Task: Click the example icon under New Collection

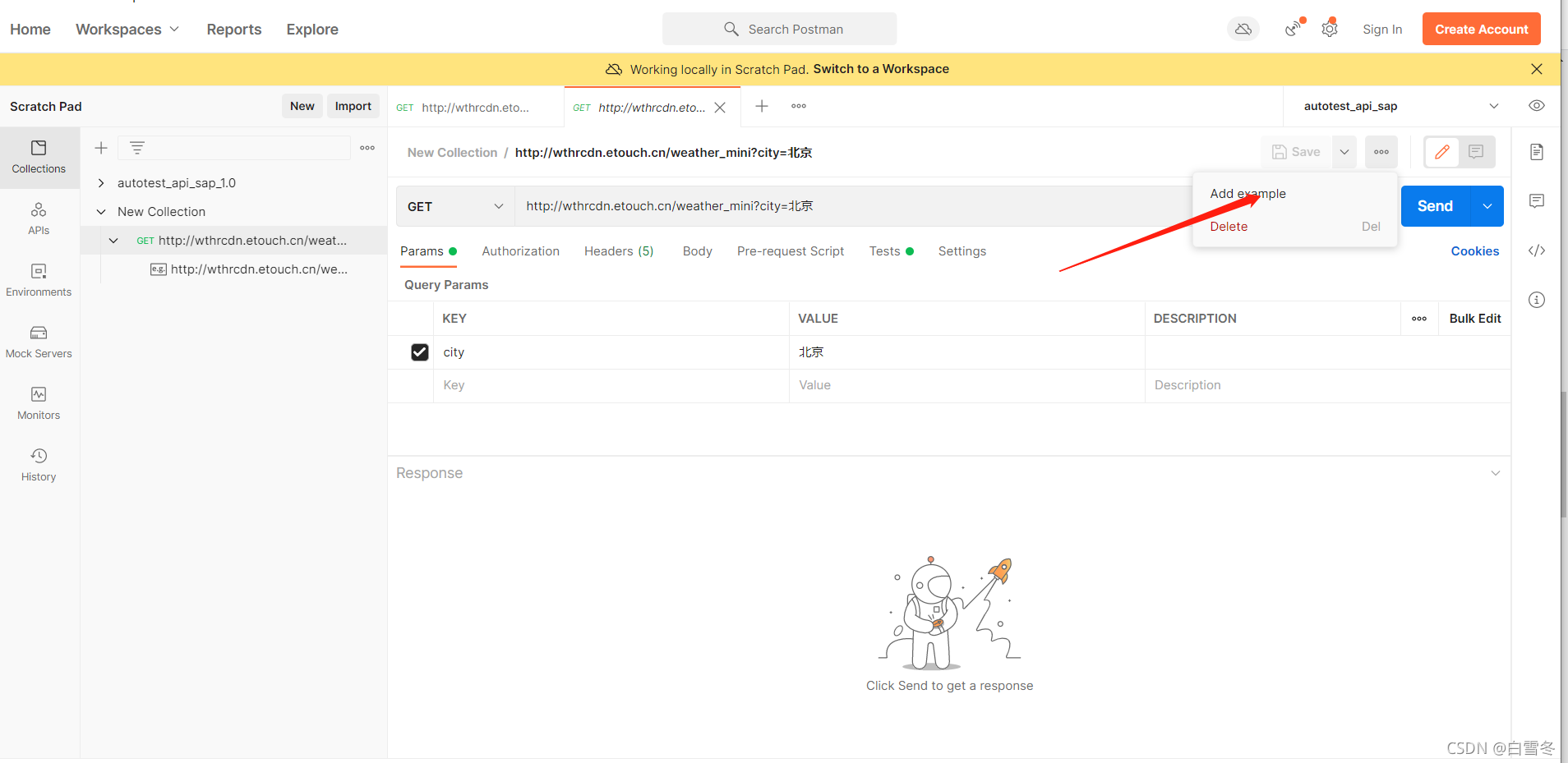Action: tap(159, 269)
